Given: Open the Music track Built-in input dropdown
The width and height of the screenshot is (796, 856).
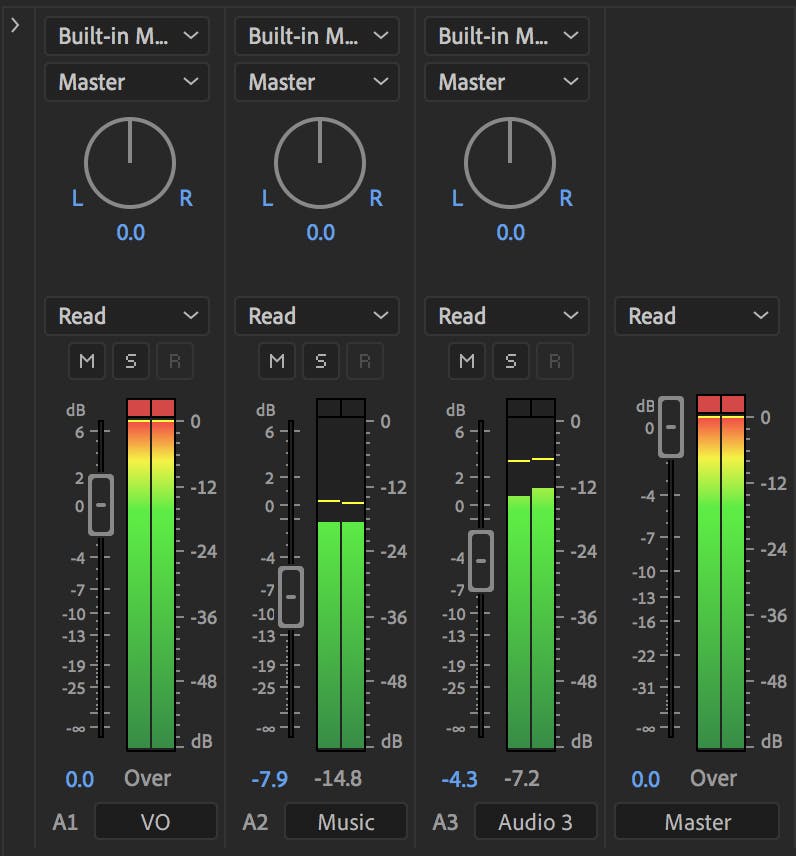Looking at the screenshot, I should tap(317, 36).
